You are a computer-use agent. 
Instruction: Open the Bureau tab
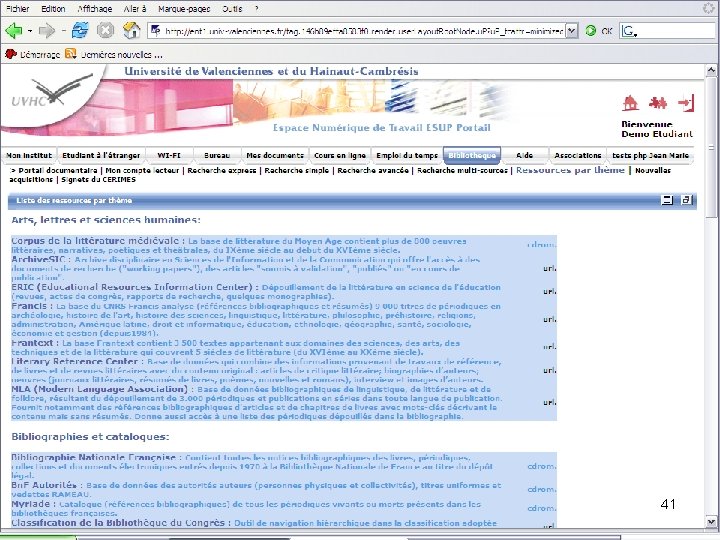pyautogui.click(x=217, y=156)
